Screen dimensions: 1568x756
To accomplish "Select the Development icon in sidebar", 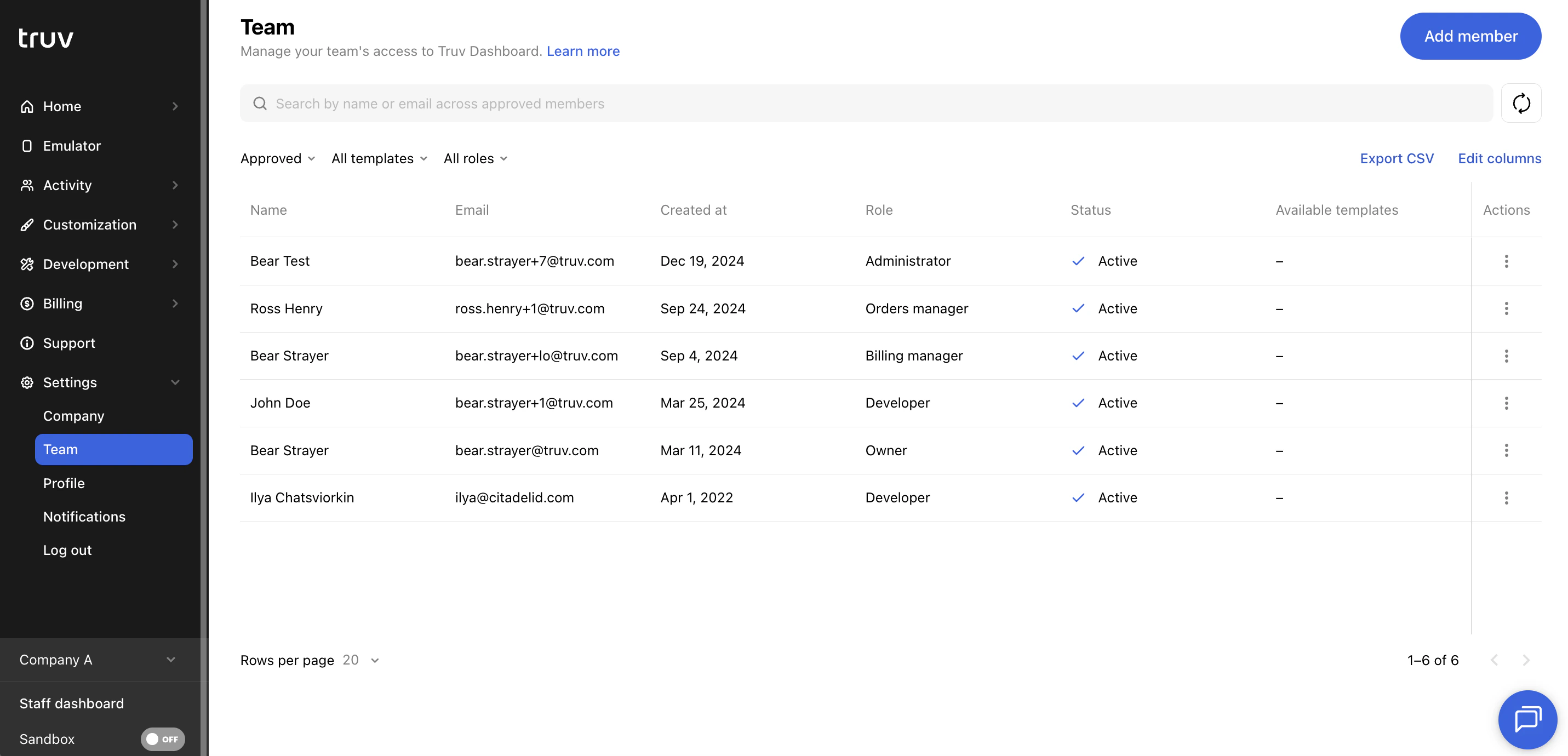I will tap(27, 264).
